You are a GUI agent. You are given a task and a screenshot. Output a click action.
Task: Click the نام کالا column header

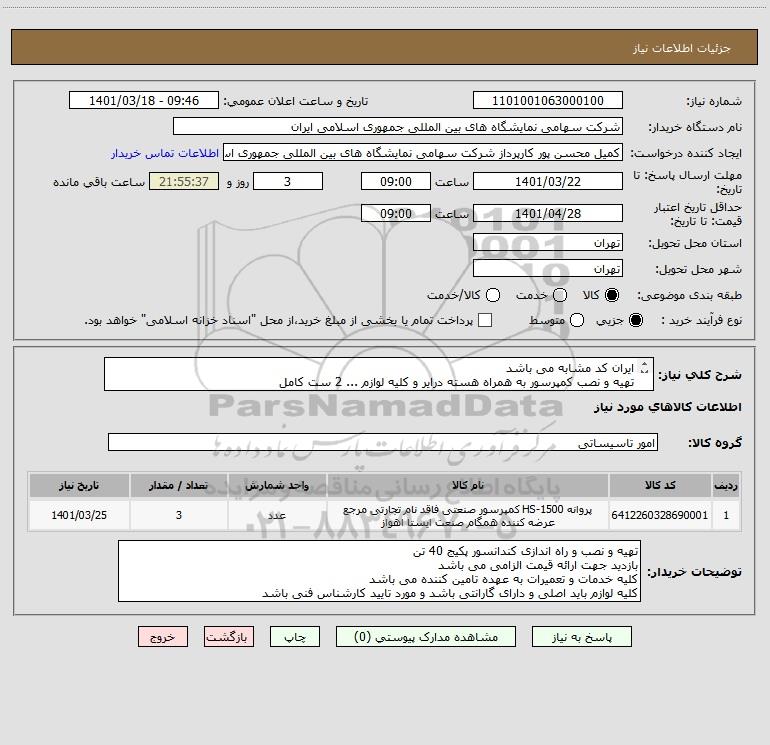[x=468, y=485]
